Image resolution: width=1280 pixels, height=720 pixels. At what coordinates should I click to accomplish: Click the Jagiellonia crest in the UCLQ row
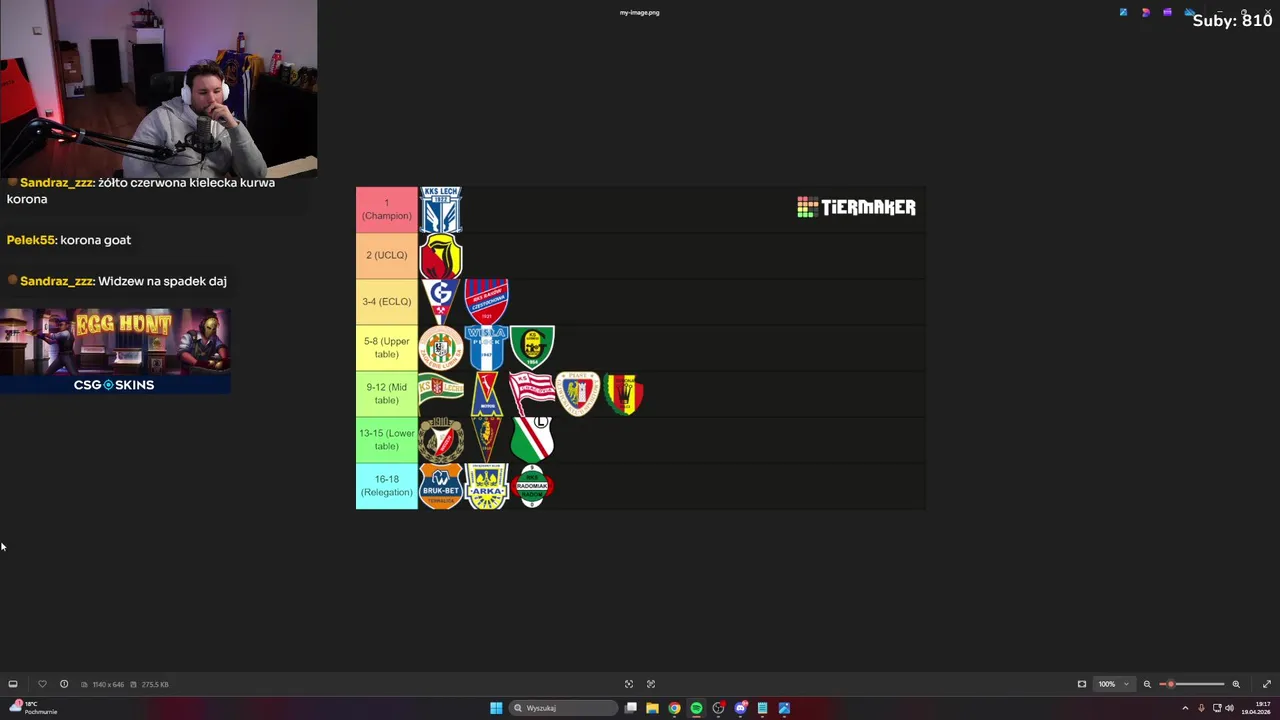441,256
